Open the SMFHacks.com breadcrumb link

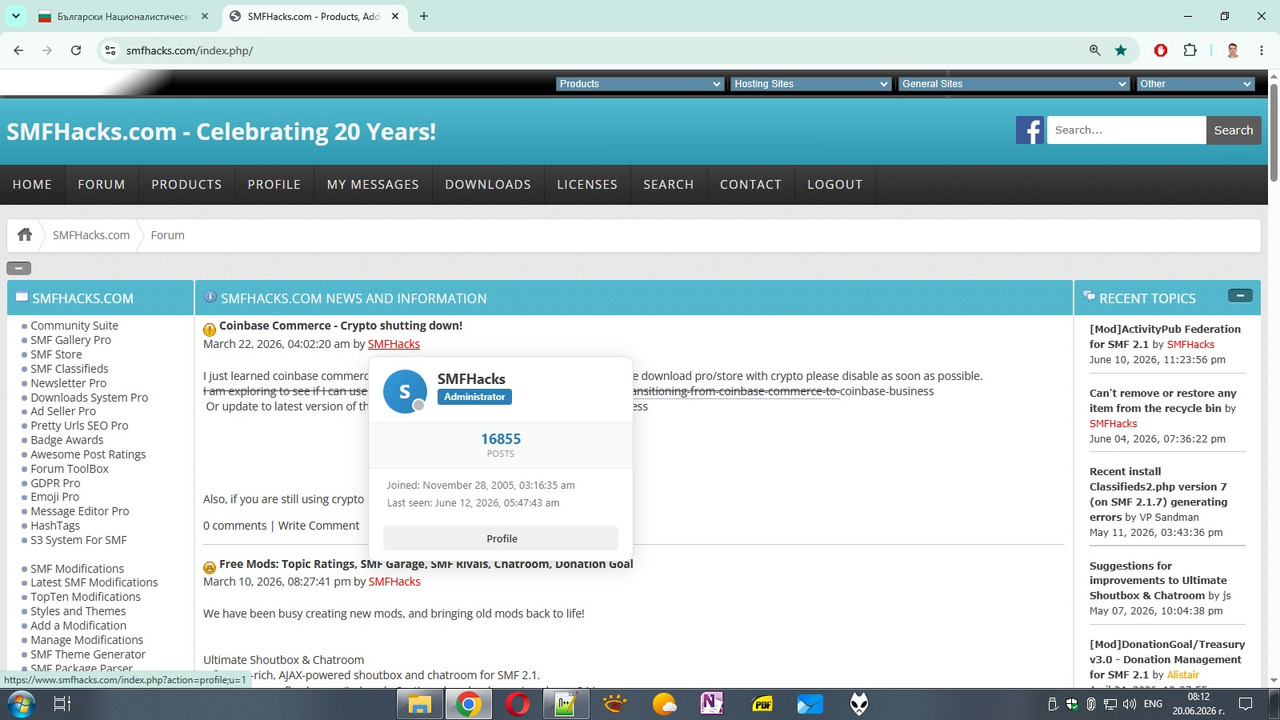[91, 235]
